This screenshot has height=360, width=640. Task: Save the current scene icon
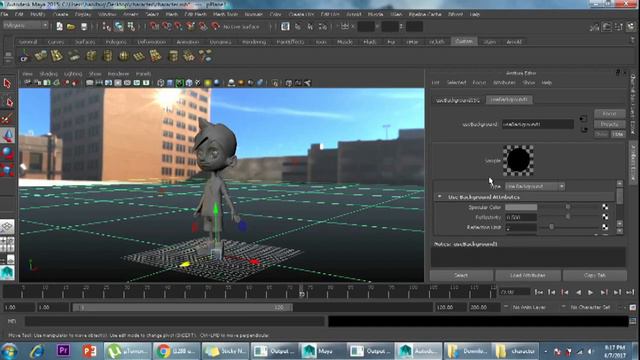[x=84, y=27]
